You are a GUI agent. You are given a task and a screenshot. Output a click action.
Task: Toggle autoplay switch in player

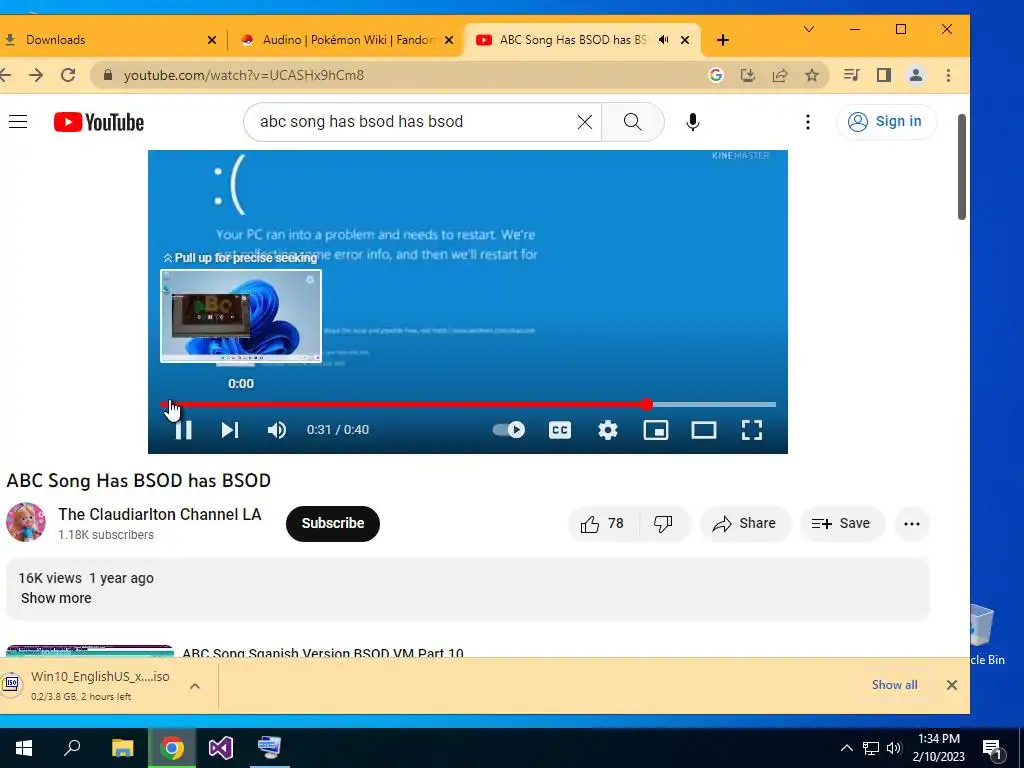[509, 430]
